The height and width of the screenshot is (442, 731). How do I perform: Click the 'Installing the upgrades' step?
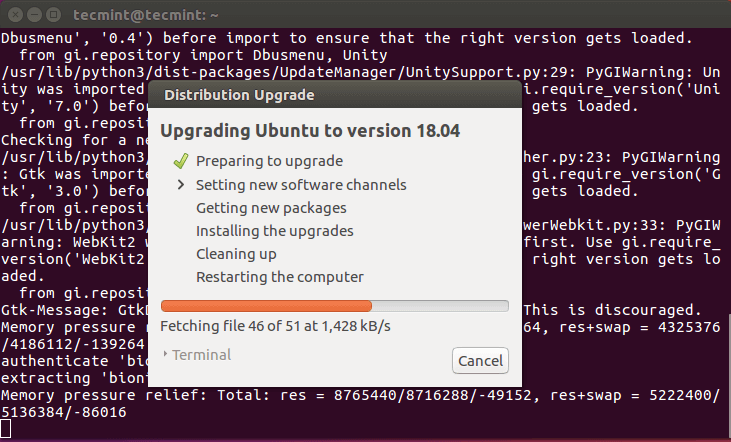274,231
